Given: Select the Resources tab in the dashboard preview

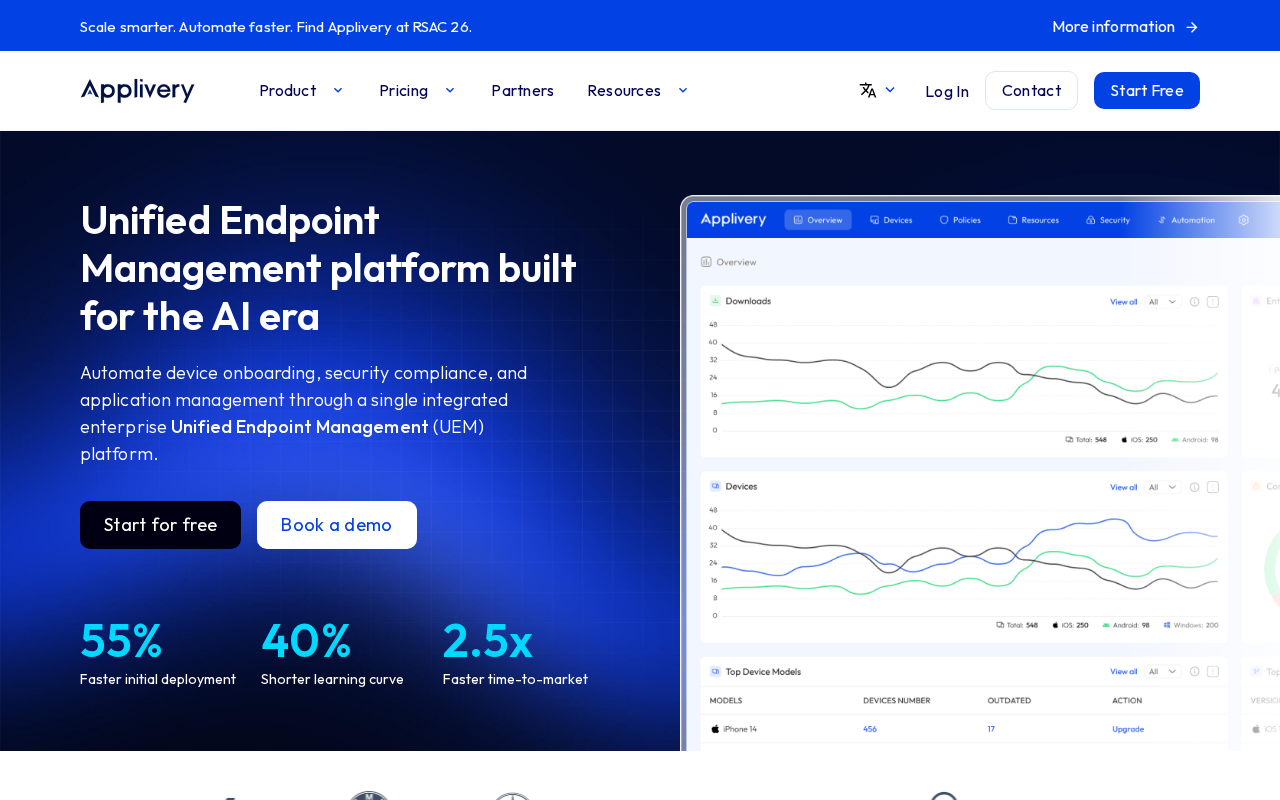Looking at the screenshot, I should click(x=1034, y=220).
